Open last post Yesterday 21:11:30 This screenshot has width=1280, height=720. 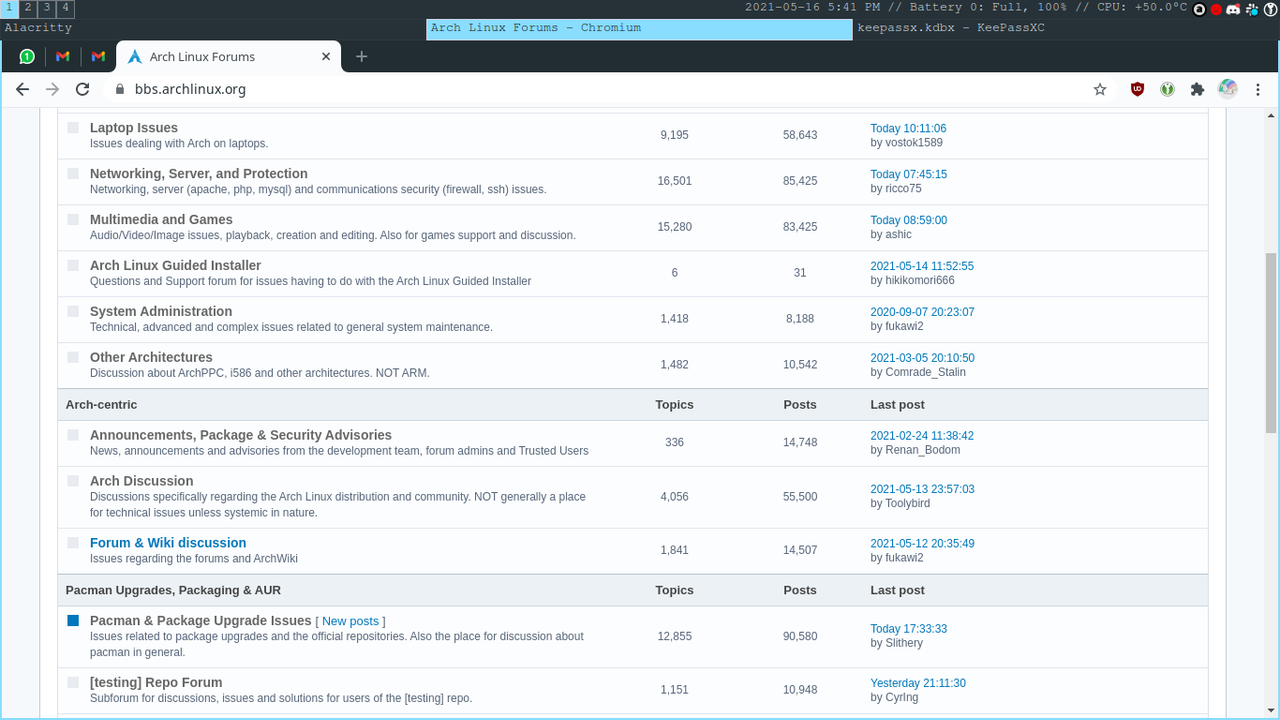pyautogui.click(x=918, y=684)
